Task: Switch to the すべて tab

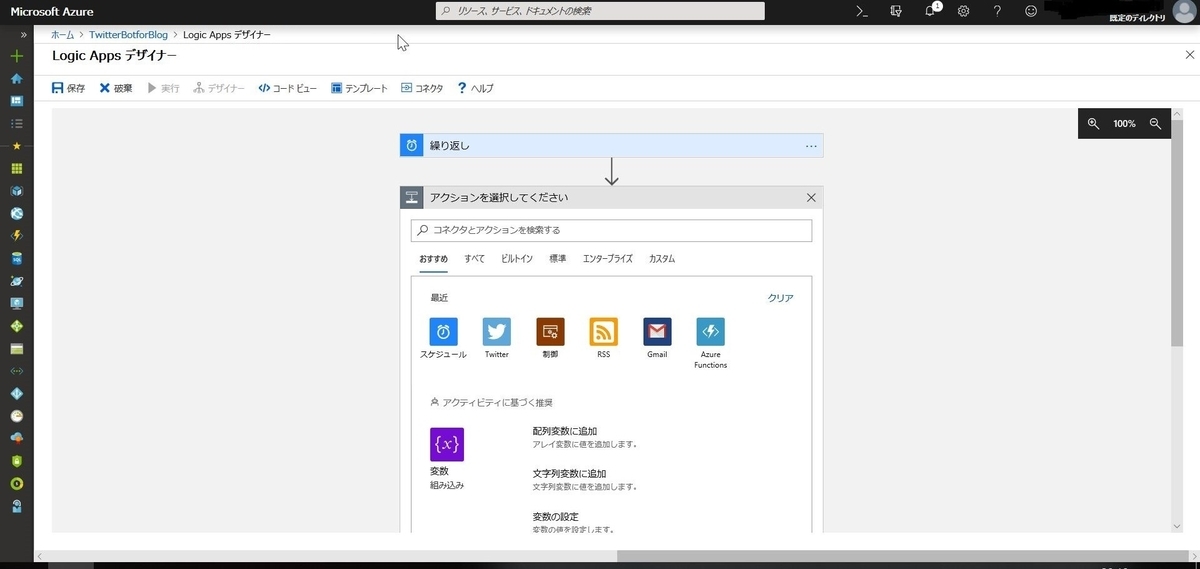Action: 474,259
